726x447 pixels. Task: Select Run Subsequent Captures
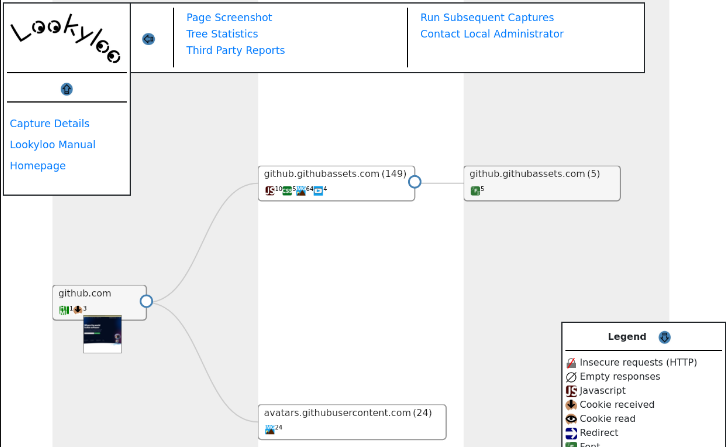point(487,18)
